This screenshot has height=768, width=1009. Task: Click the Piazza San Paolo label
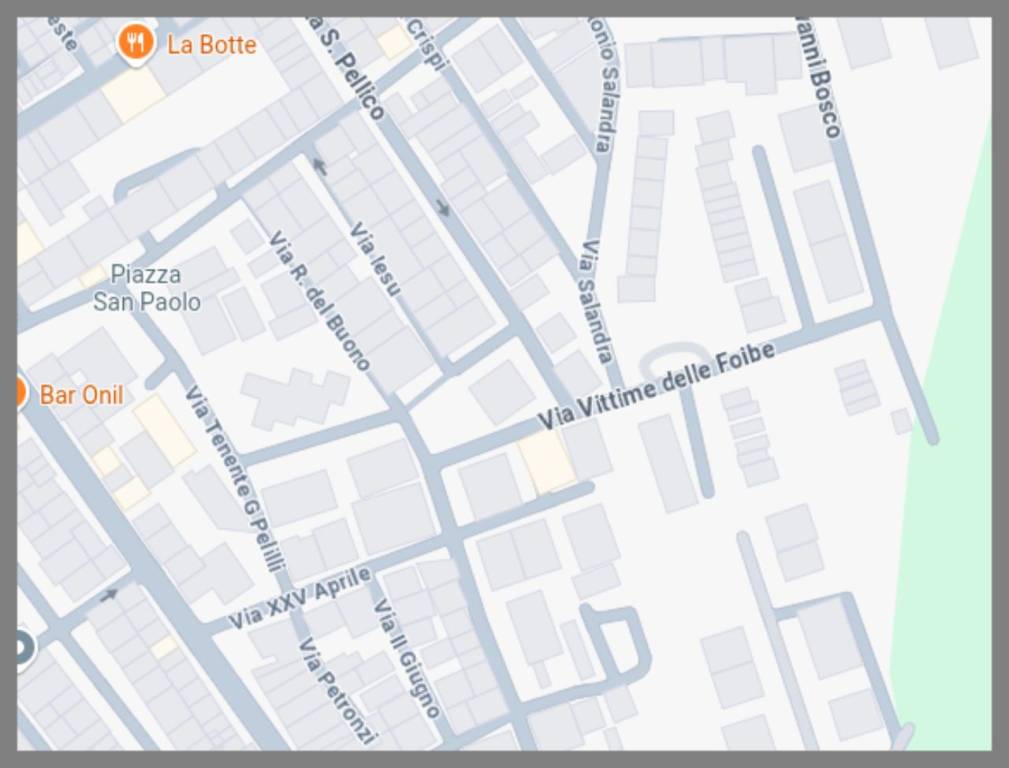[147, 288]
